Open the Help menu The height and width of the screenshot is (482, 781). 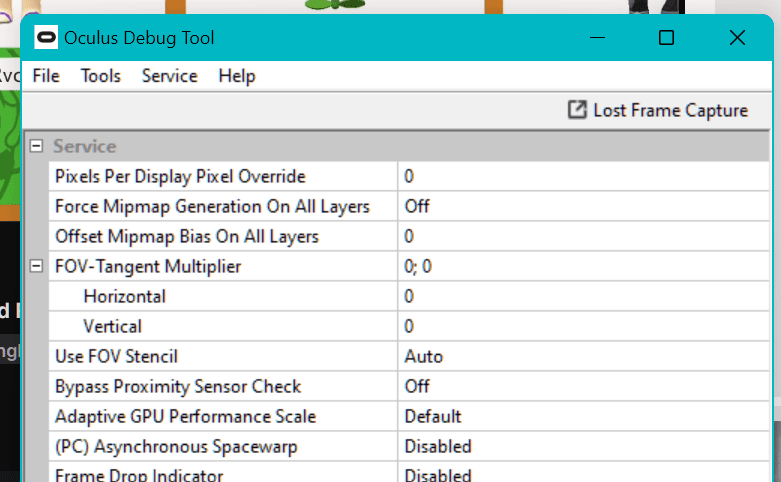coord(237,76)
